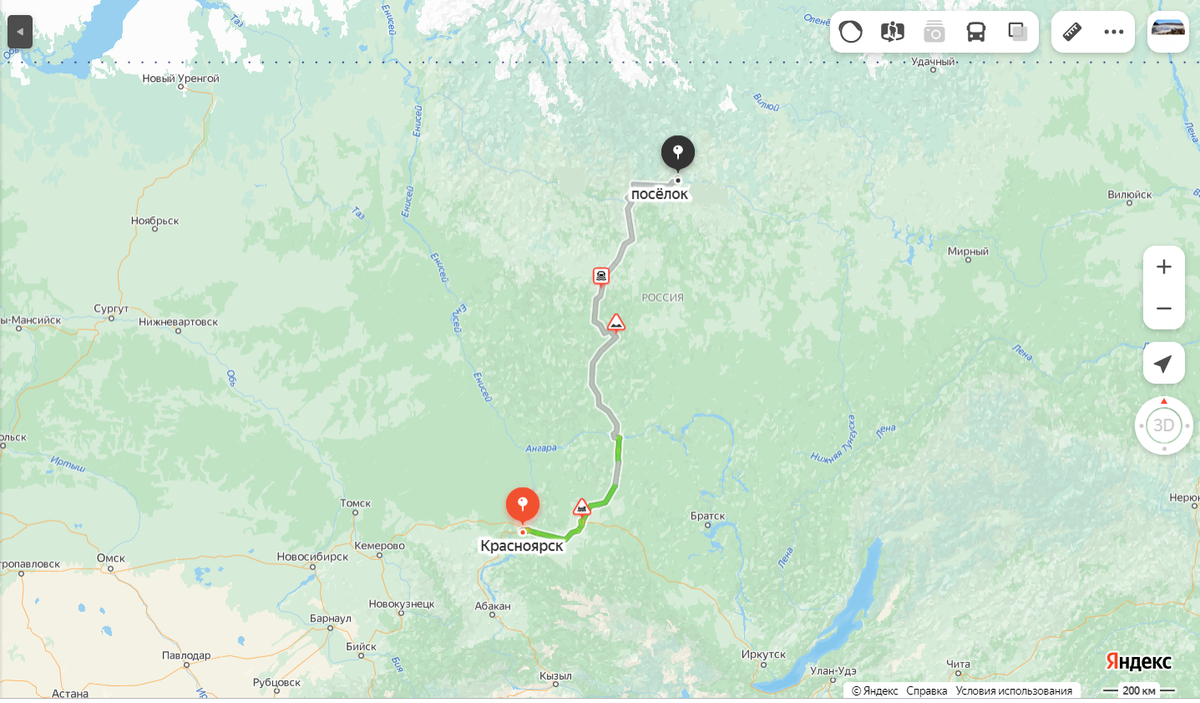
Task: Select the ruler measurement tool
Action: click(x=1072, y=32)
